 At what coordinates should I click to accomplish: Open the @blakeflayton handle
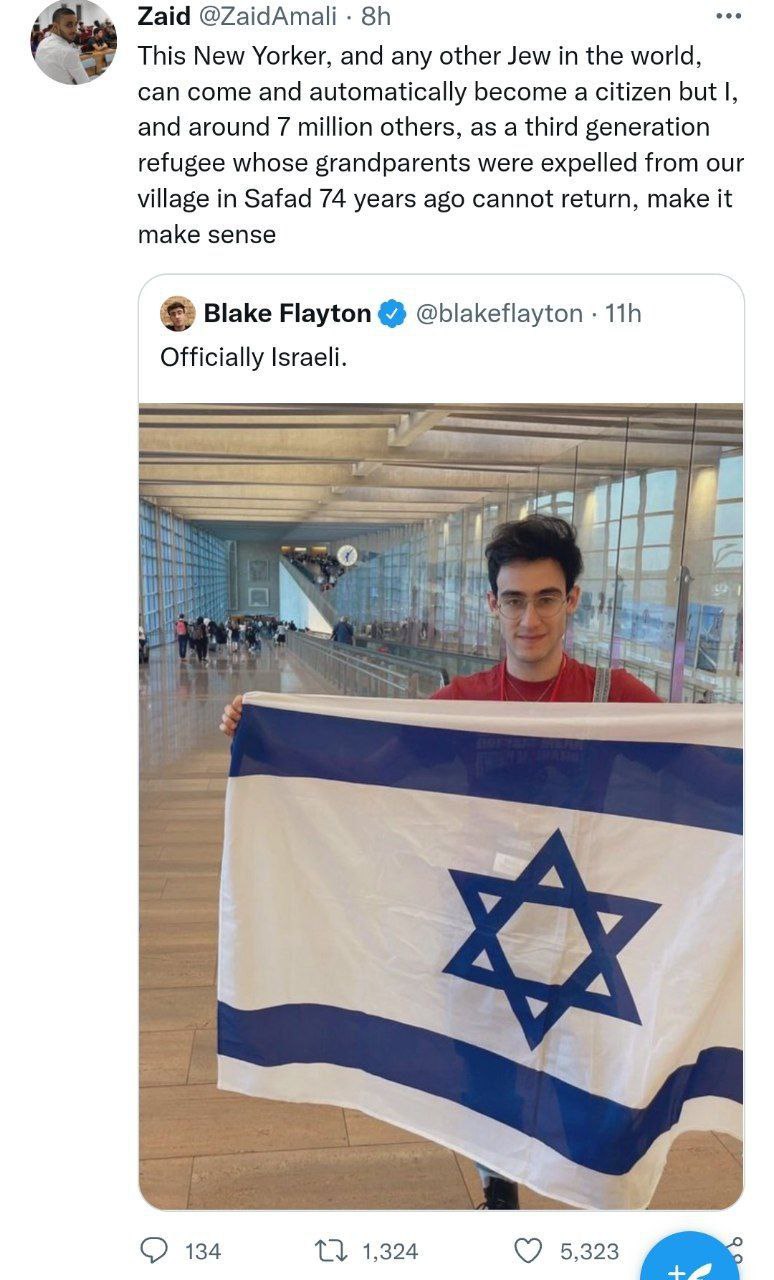point(498,313)
